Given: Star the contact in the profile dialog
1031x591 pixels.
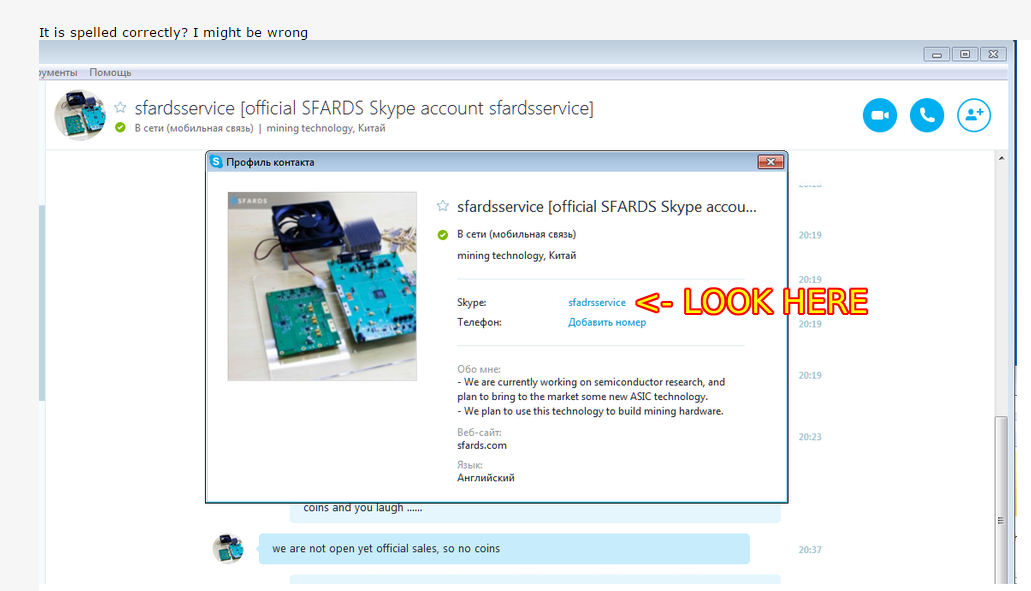Looking at the screenshot, I should [443, 206].
